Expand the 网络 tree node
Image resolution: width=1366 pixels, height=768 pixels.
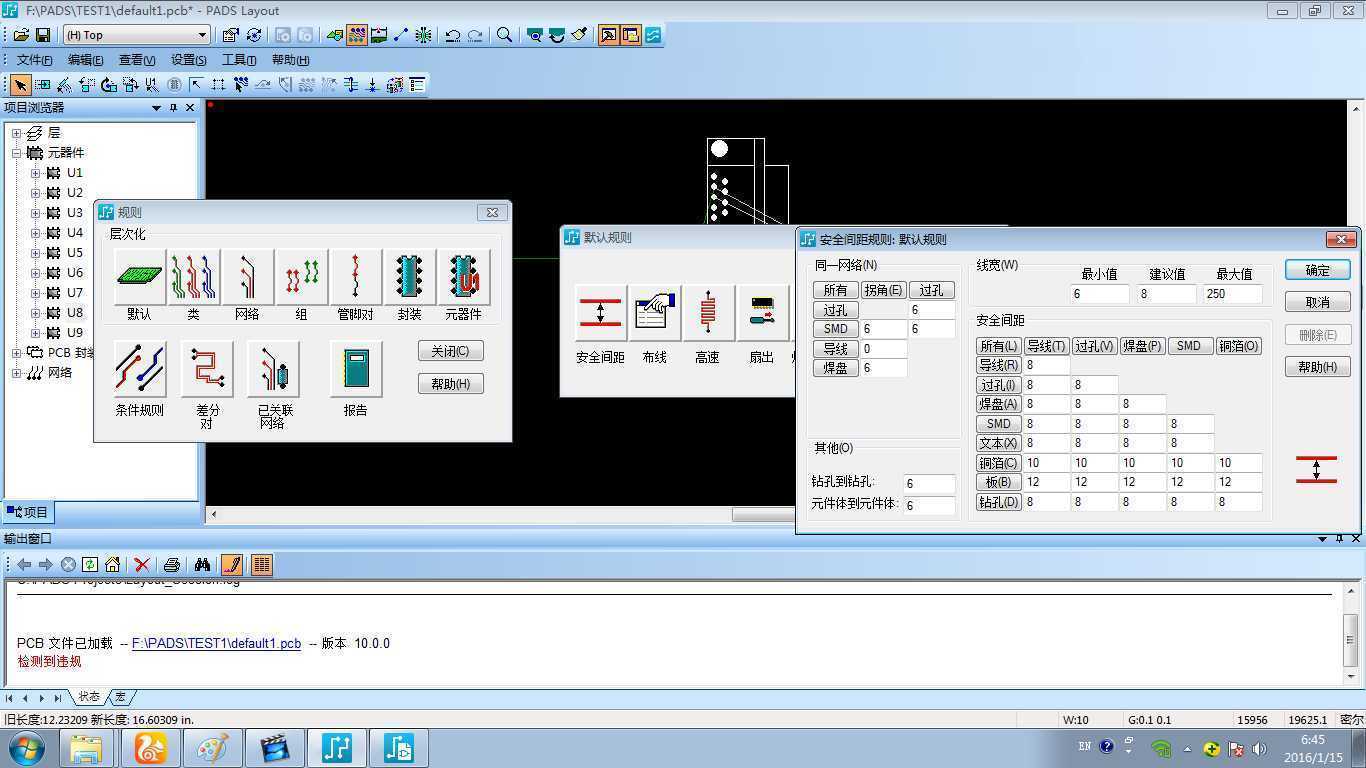click(x=17, y=373)
